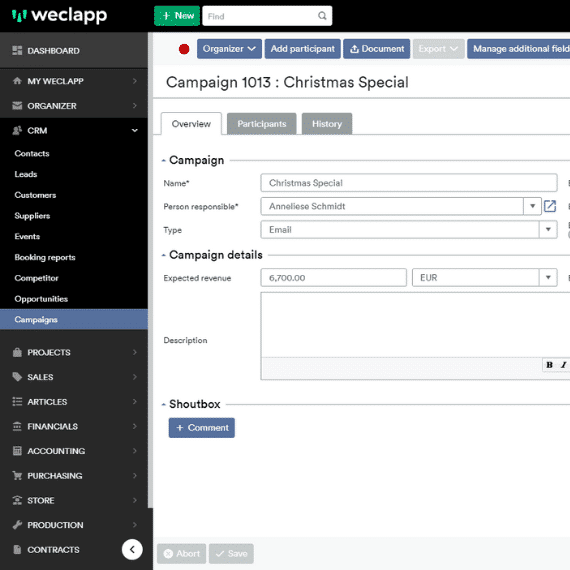The image size is (570, 570).
Task: Collapse the Shoutbox section
Action: coord(164,404)
